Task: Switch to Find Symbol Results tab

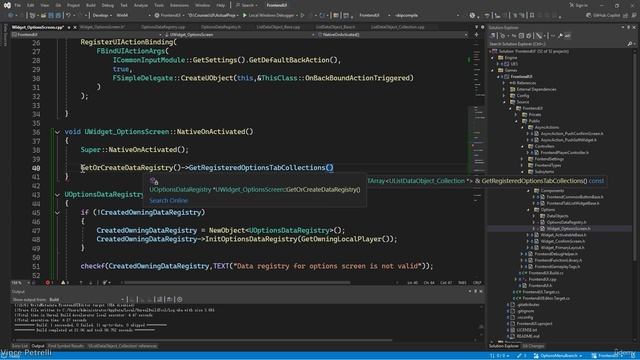Action: 66,346
